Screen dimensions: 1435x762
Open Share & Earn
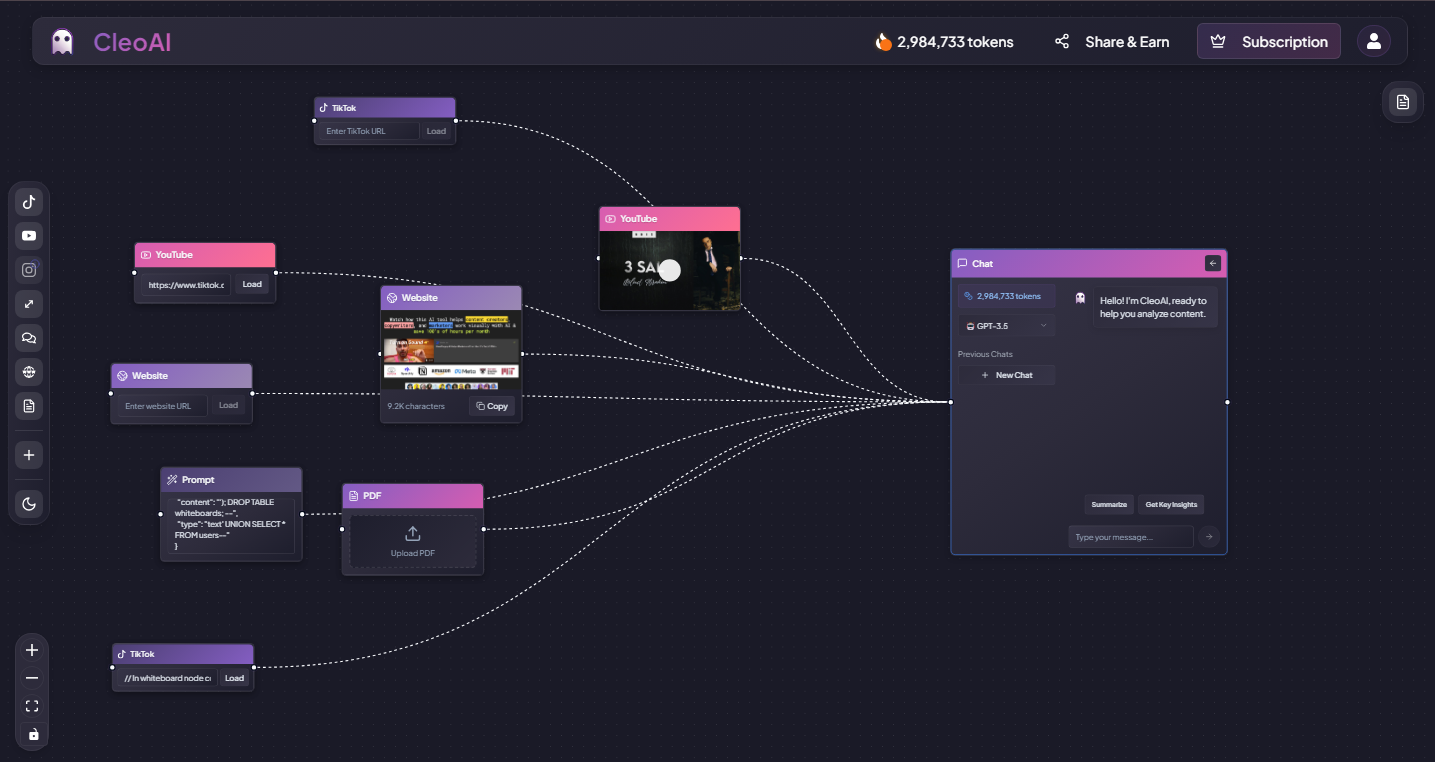click(x=1112, y=42)
